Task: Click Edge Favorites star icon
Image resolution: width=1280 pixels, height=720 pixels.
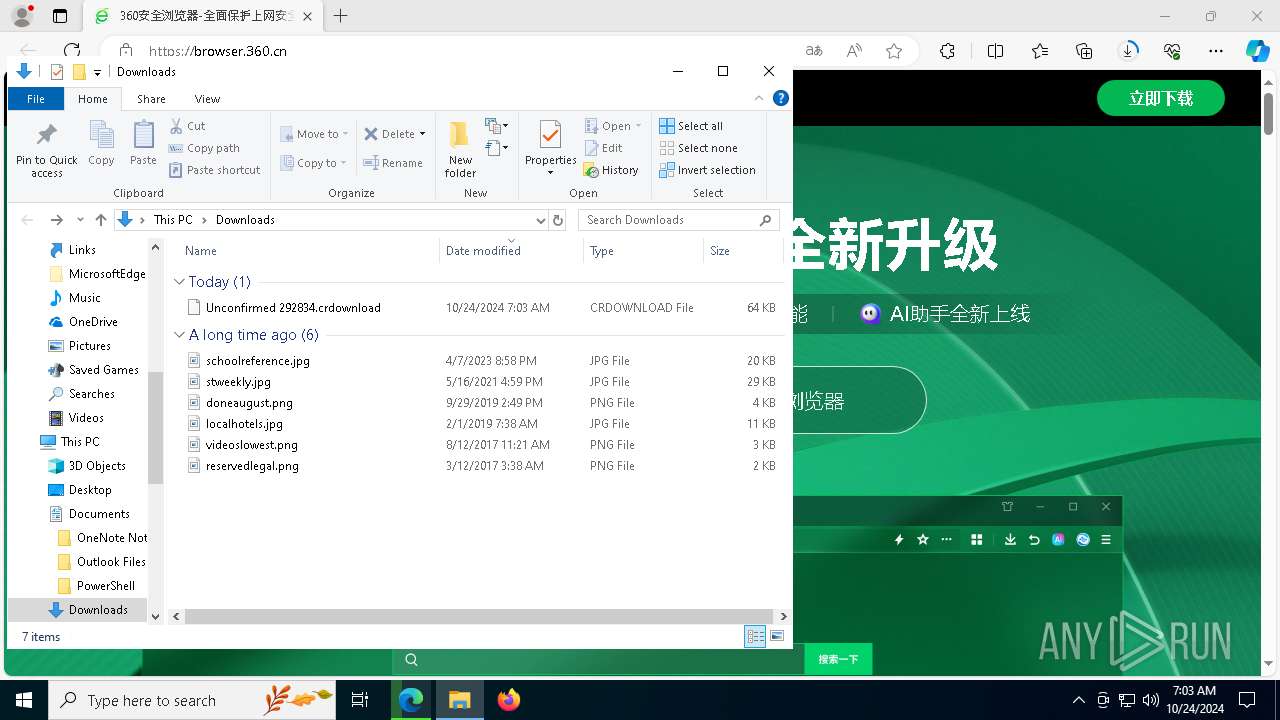Action: [894, 51]
